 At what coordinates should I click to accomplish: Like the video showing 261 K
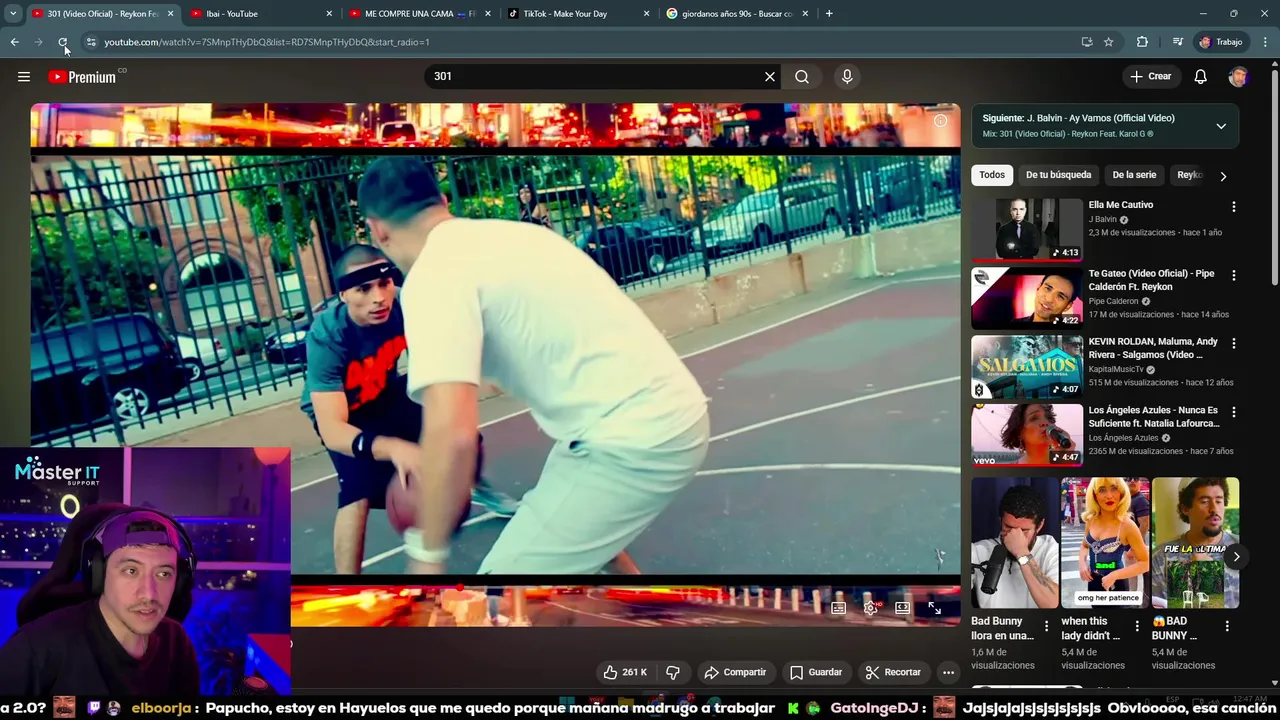click(624, 672)
